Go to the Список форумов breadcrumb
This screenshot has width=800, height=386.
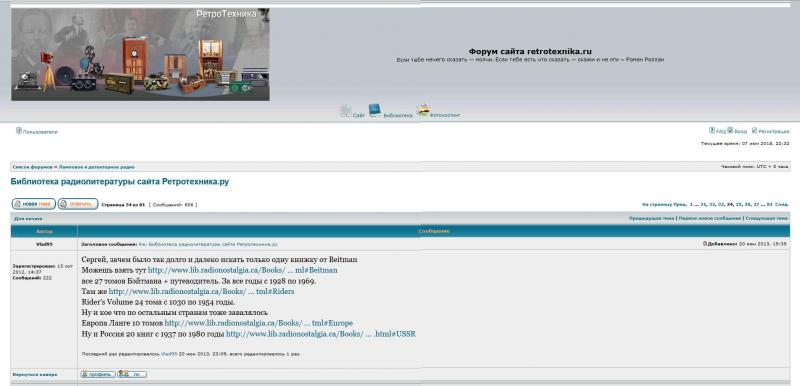coord(33,167)
